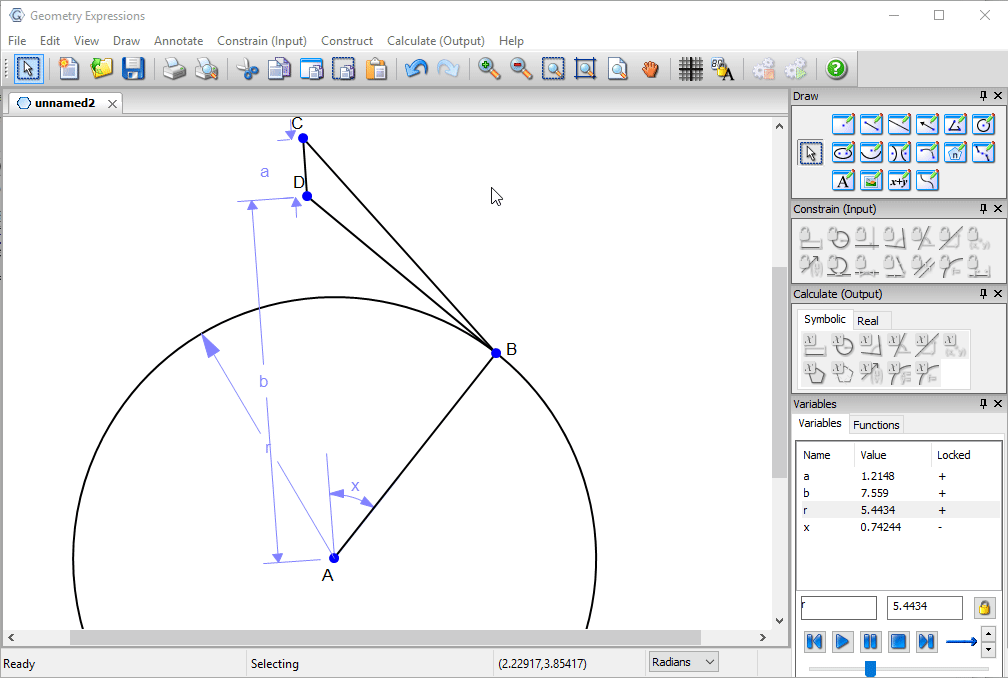Screen dimensions: 1008x678
Task: Open the Constrain (Input) menu
Action: point(262,40)
